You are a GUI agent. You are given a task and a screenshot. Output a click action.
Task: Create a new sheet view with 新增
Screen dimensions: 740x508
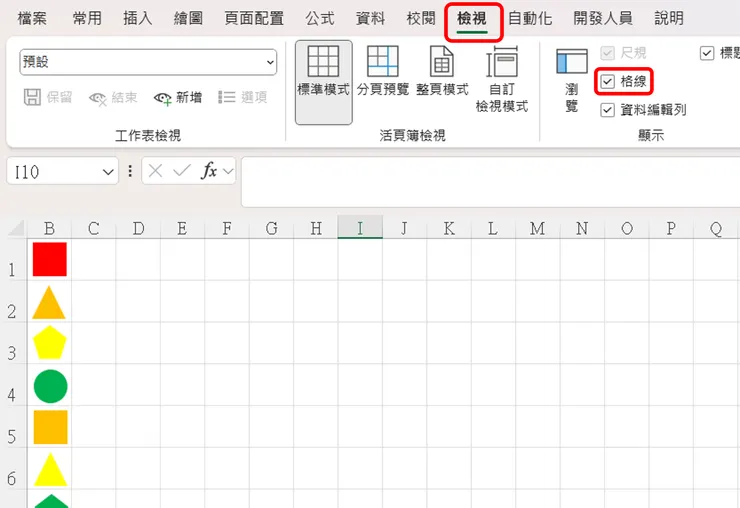178,98
